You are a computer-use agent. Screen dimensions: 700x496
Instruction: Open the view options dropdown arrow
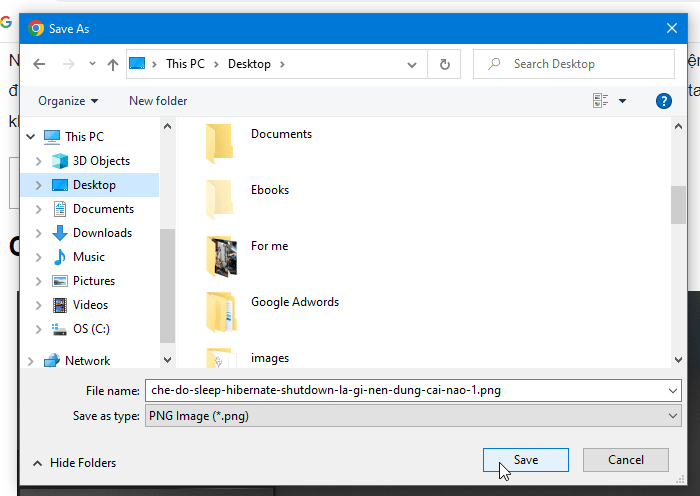[622, 101]
